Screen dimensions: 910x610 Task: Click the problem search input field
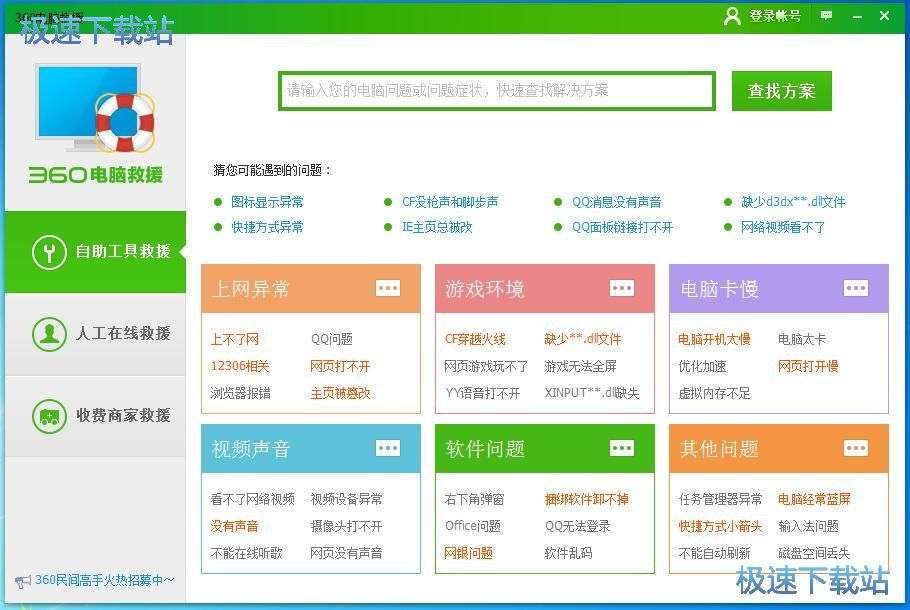pyautogui.click(x=497, y=91)
